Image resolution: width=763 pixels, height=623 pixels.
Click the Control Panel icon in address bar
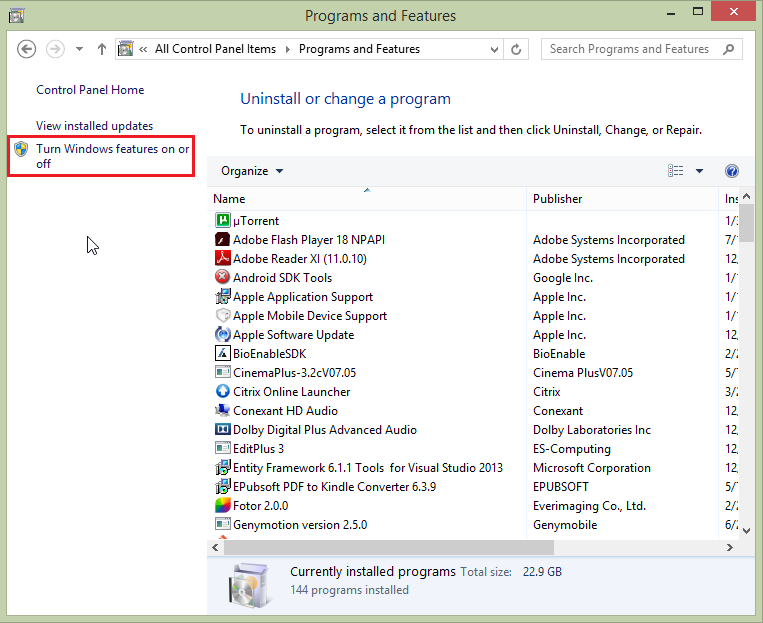tap(126, 49)
